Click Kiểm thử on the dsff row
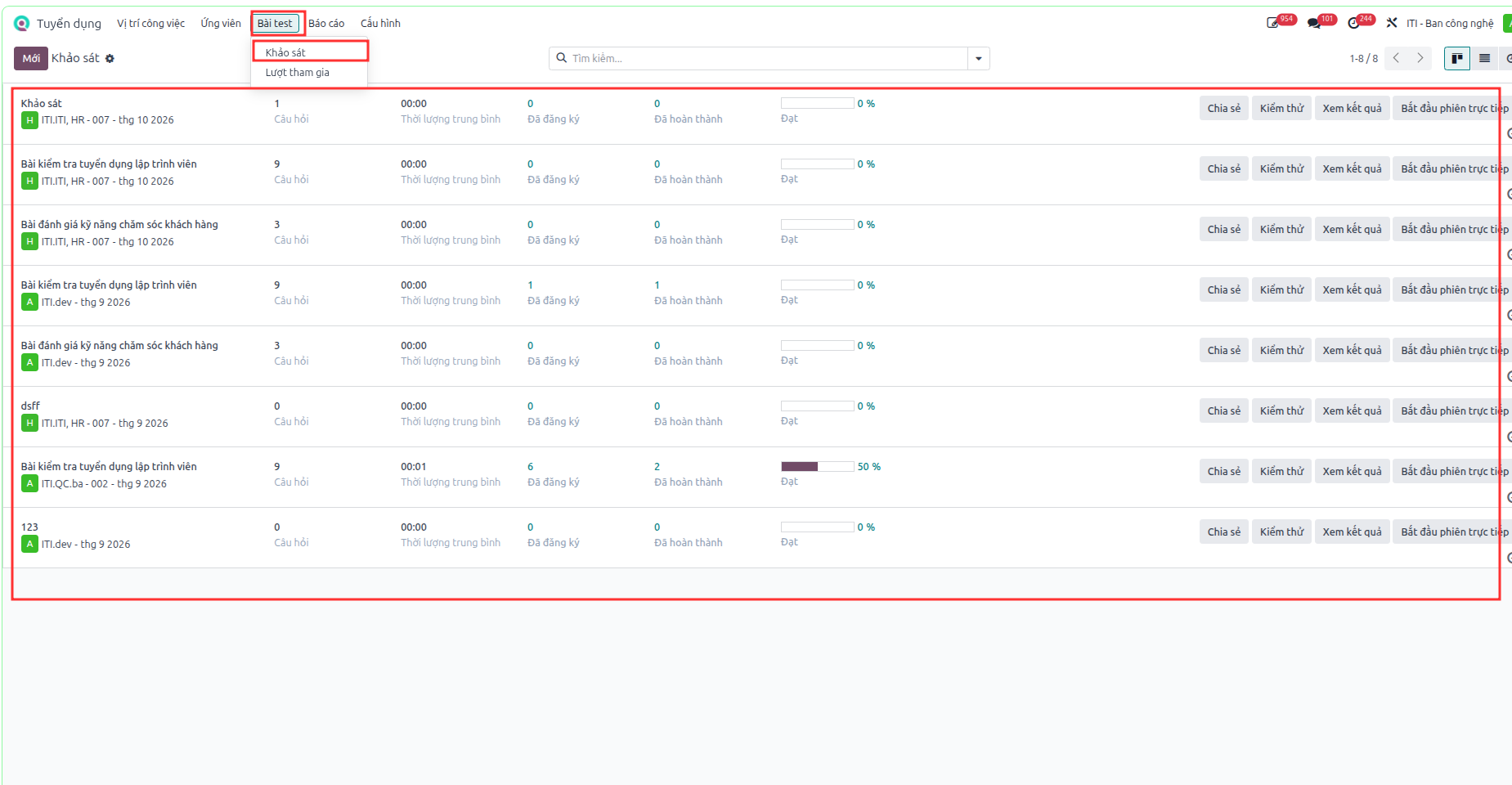The image size is (1512, 785). 1281,410
